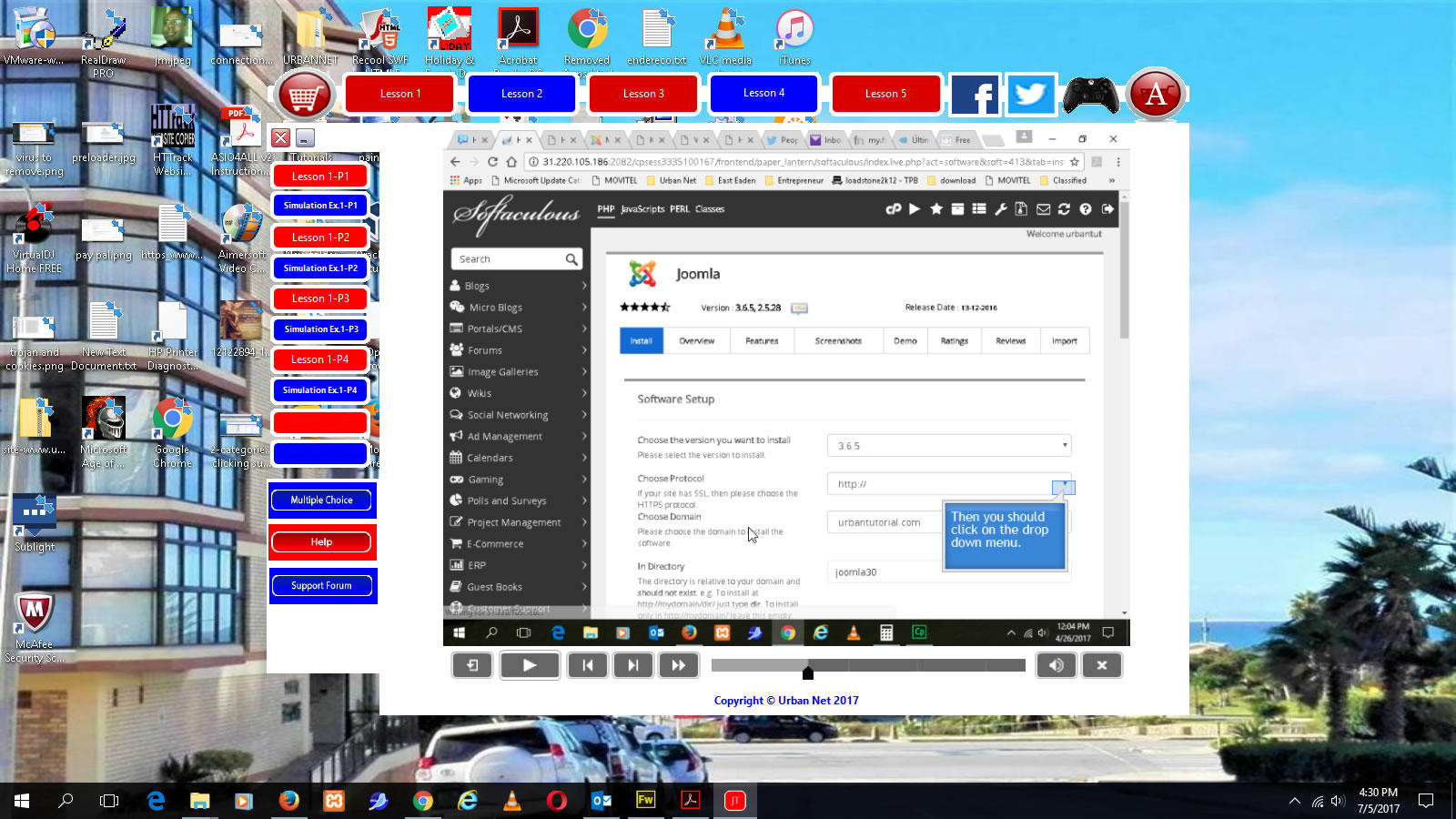Expand the Project Management category

pos(518,522)
